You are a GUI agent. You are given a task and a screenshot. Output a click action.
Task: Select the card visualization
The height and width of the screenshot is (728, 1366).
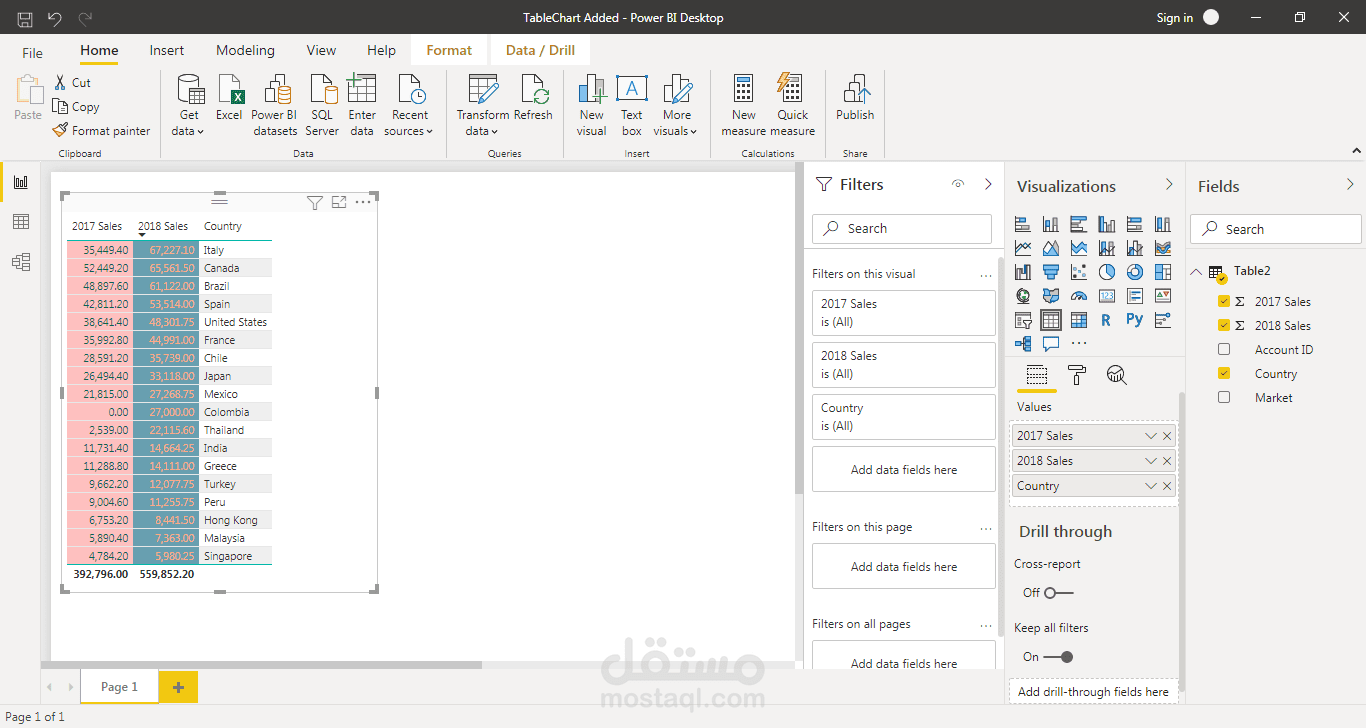point(1107,296)
